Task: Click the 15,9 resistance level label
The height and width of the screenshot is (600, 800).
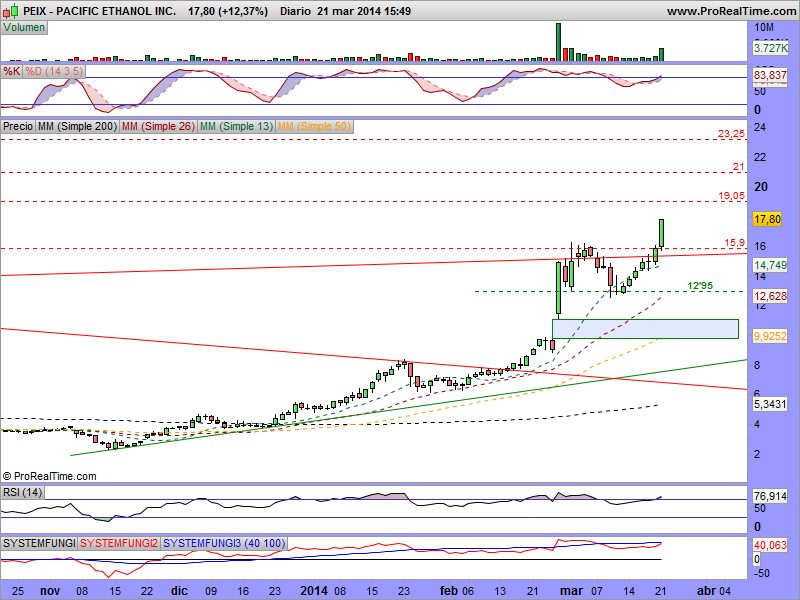Action: click(x=735, y=243)
